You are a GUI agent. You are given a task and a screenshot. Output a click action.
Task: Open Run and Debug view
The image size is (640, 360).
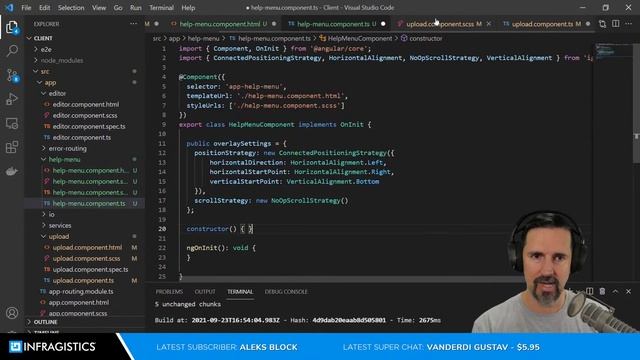(12, 99)
